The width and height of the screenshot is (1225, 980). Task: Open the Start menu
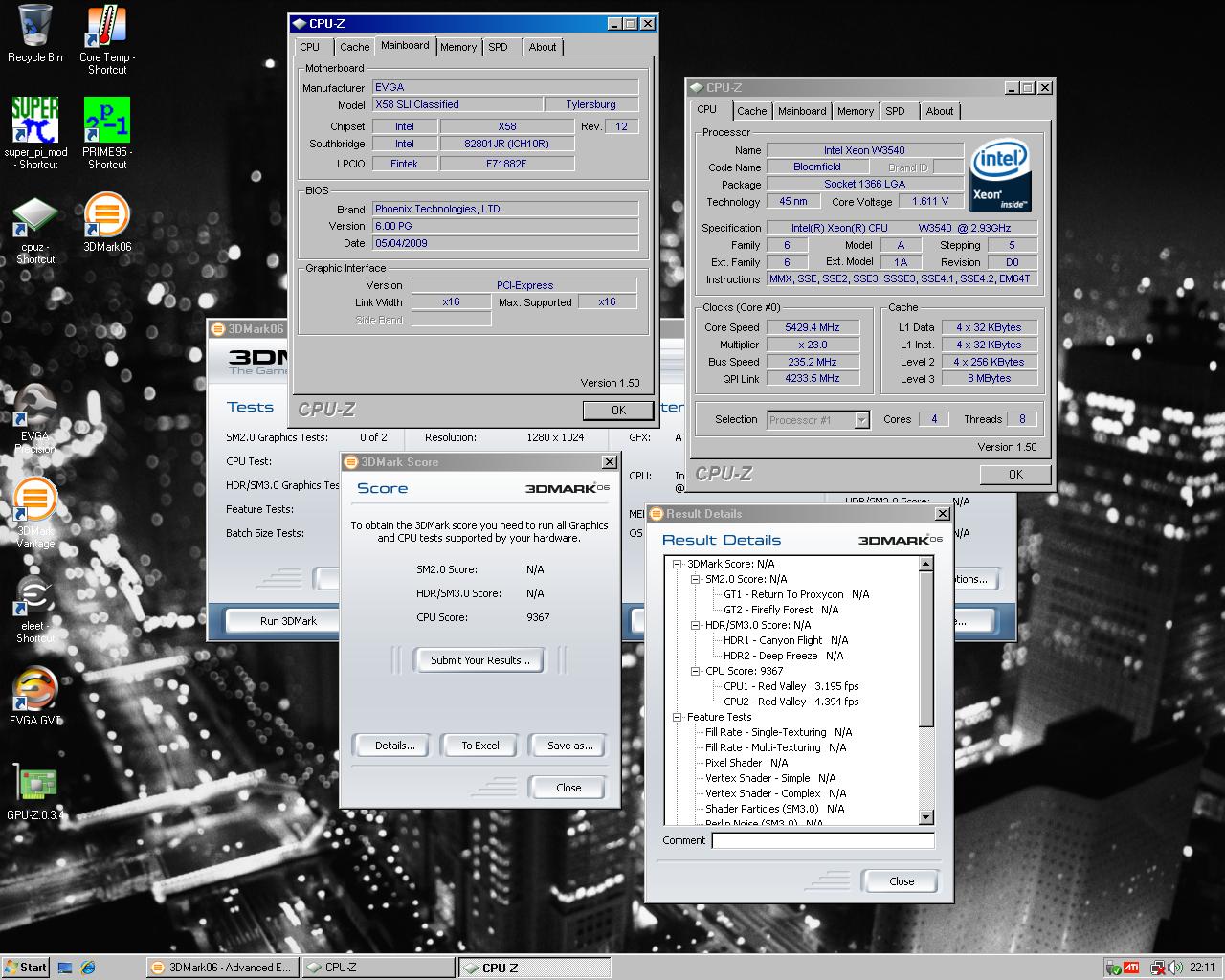coord(26,968)
